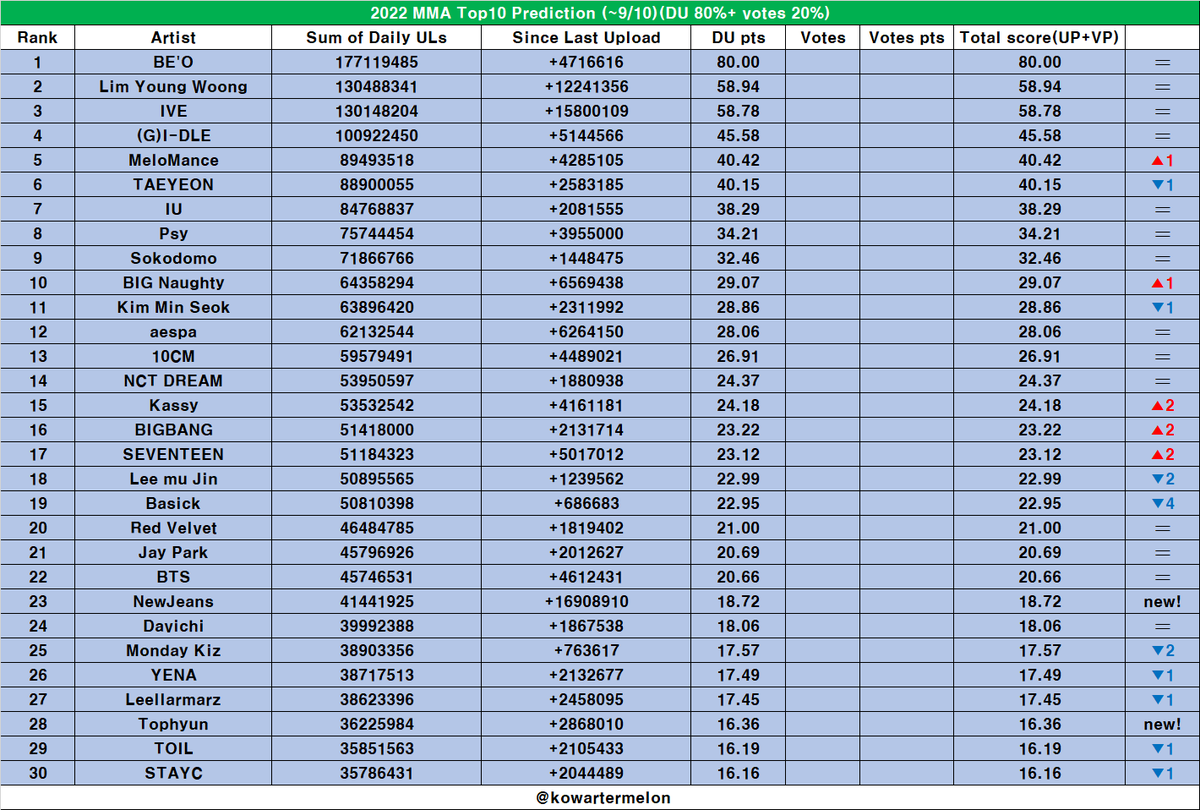
Task: Click the blue down-2 arrow for Monday Kiz
Action: [x=1162, y=650]
